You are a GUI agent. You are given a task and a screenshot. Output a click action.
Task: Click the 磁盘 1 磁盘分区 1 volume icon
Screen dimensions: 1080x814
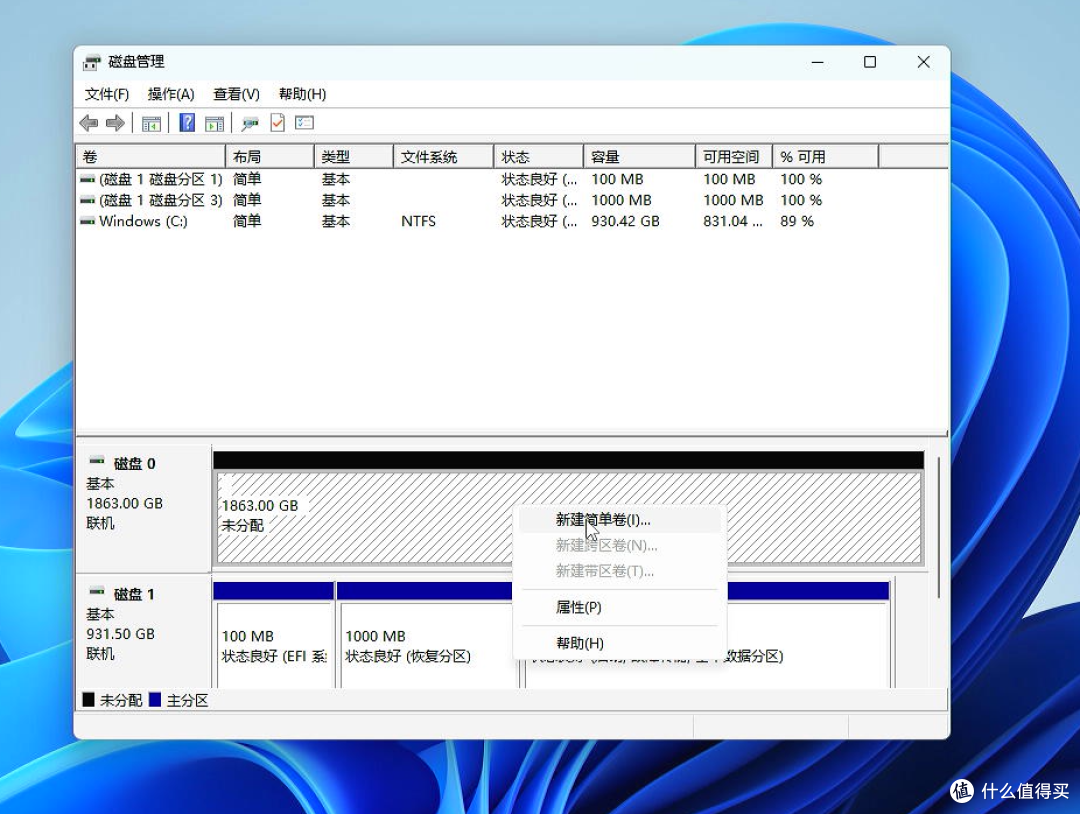(87, 179)
